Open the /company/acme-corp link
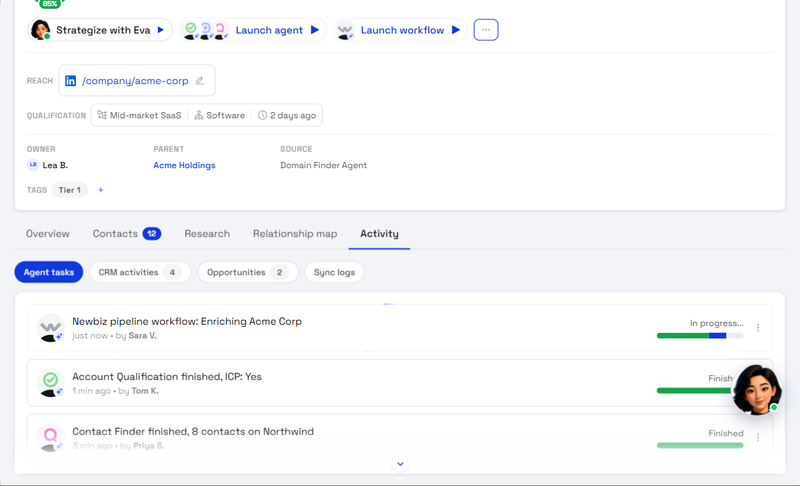The width and height of the screenshot is (800, 486). click(135, 81)
